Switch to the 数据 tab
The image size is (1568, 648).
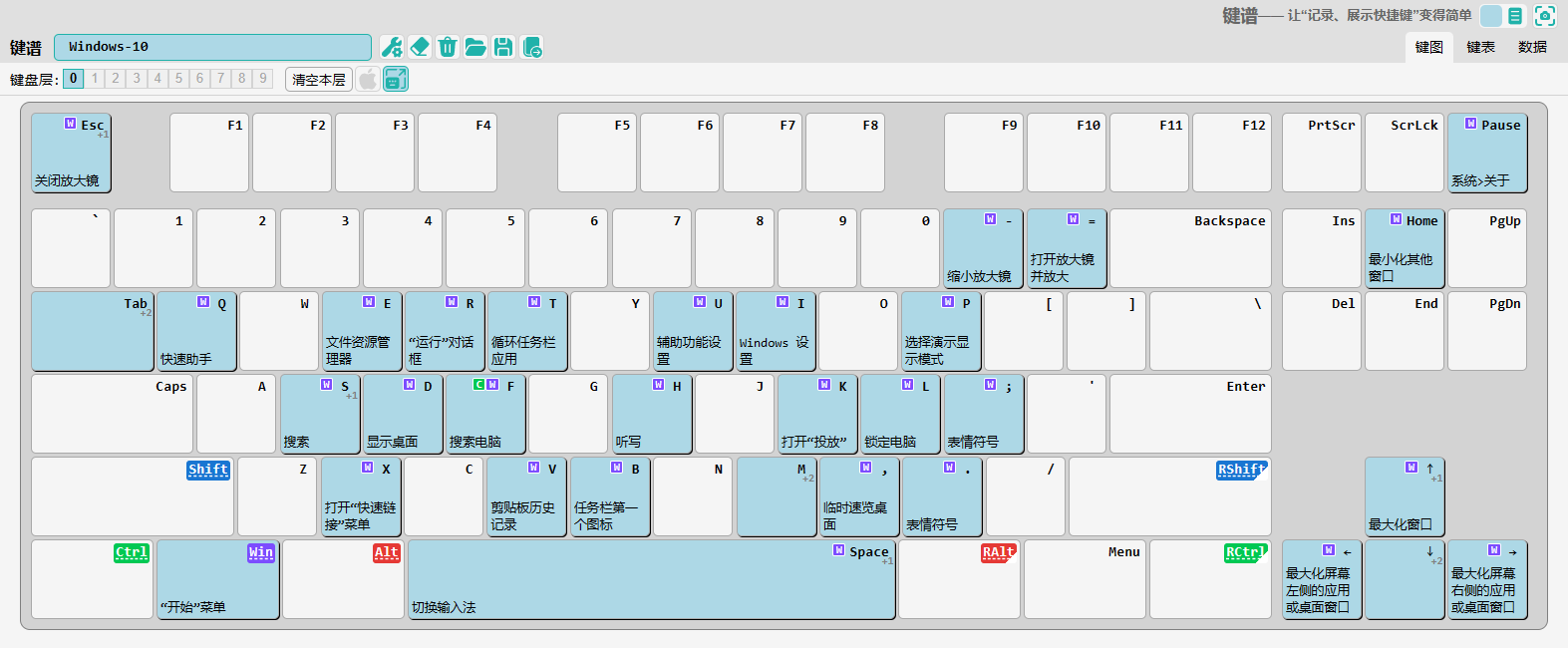1533,47
